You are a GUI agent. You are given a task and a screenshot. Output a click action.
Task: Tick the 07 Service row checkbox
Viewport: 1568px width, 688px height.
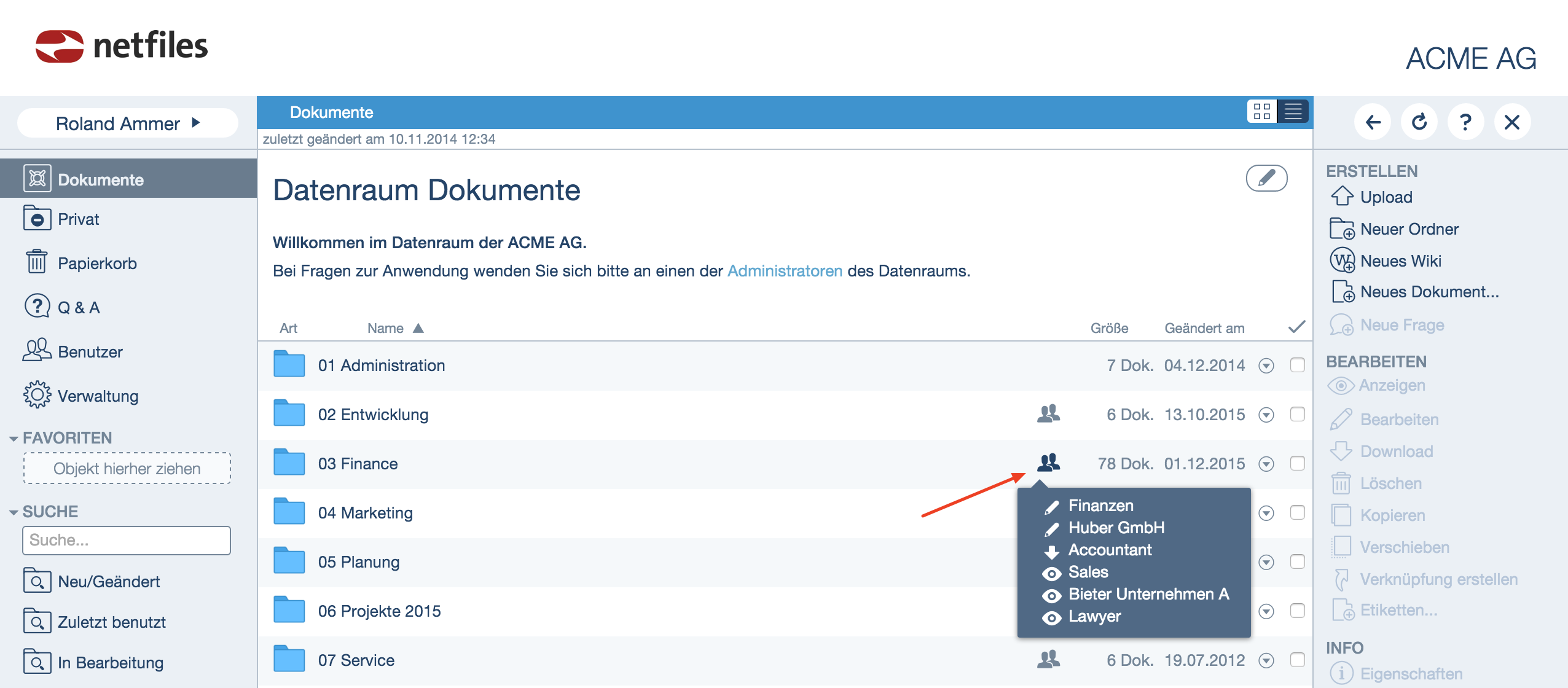[1297, 660]
